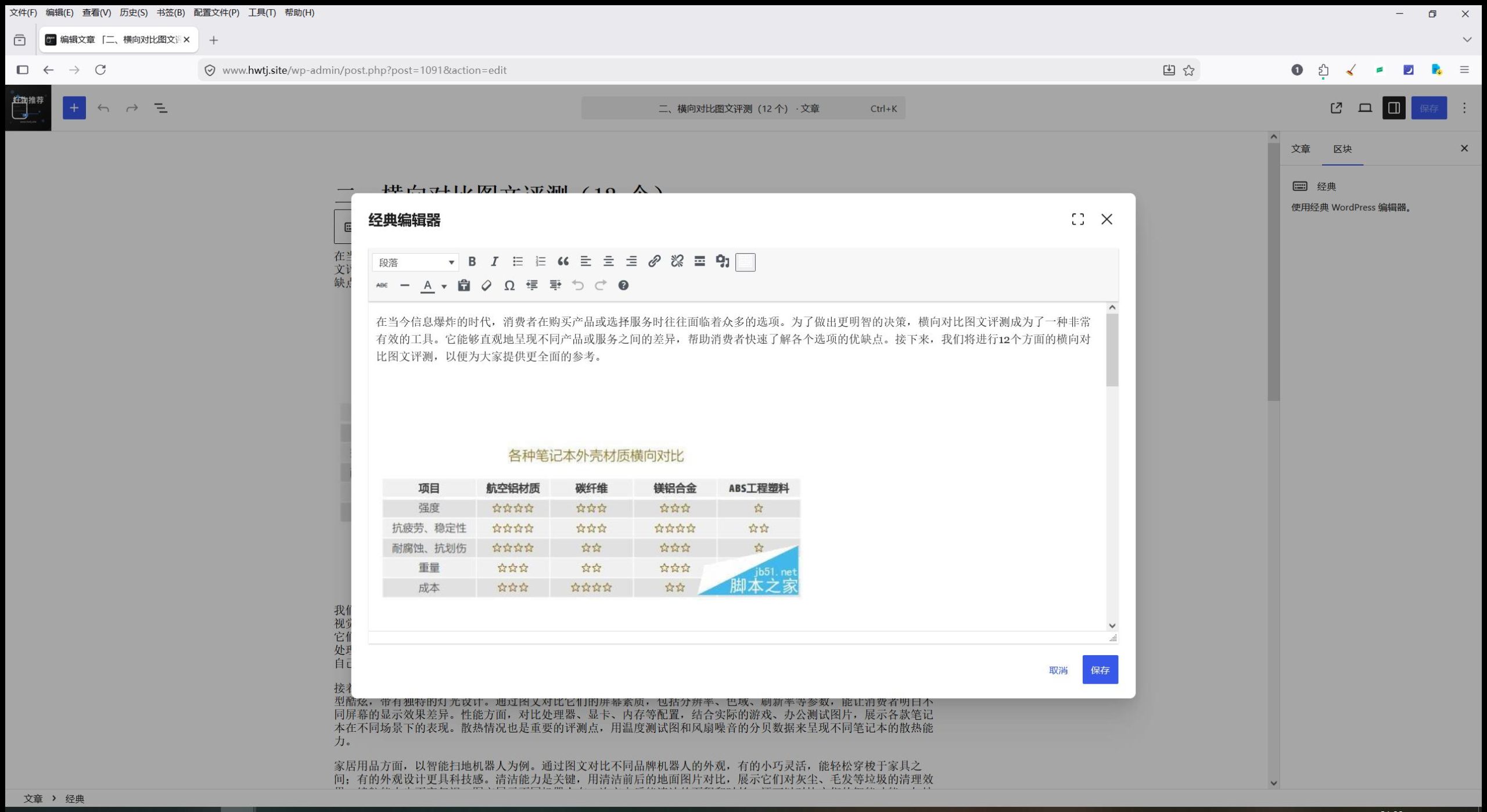
Task: Open the 段落 format dropdown
Action: [x=415, y=263]
